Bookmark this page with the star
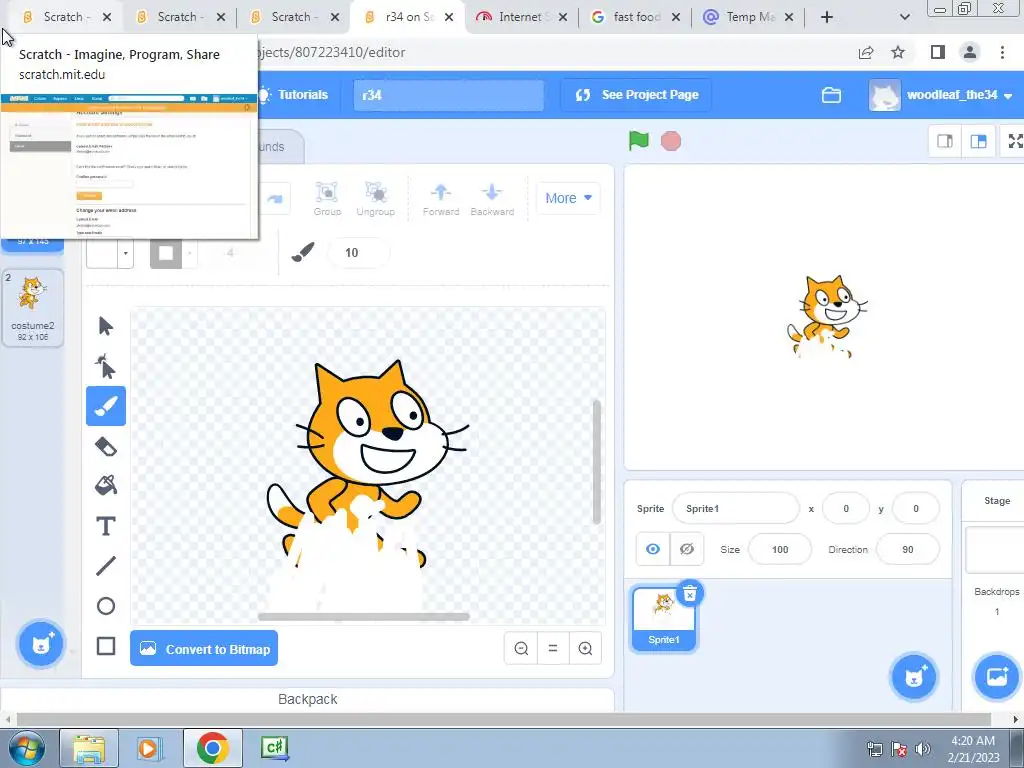The width and height of the screenshot is (1024, 768). [x=898, y=52]
